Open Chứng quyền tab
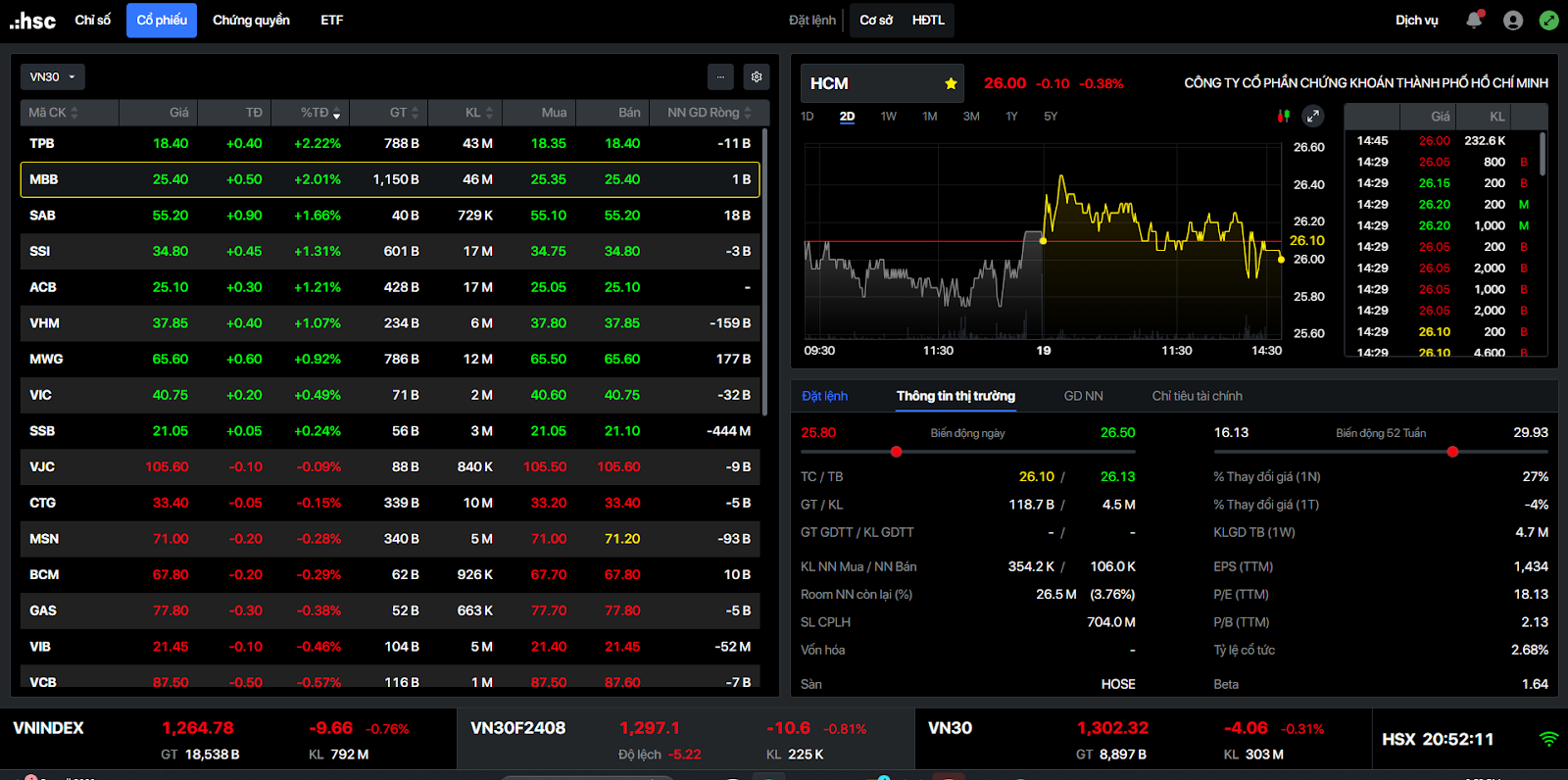 click(x=251, y=20)
